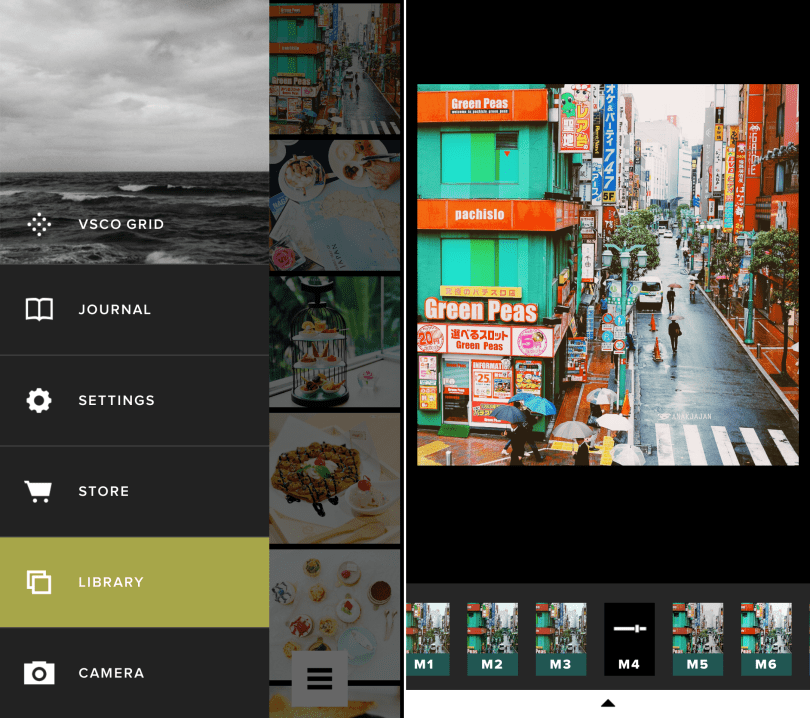
Task: Tap the VSCO GRID label
Action: click(121, 224)
